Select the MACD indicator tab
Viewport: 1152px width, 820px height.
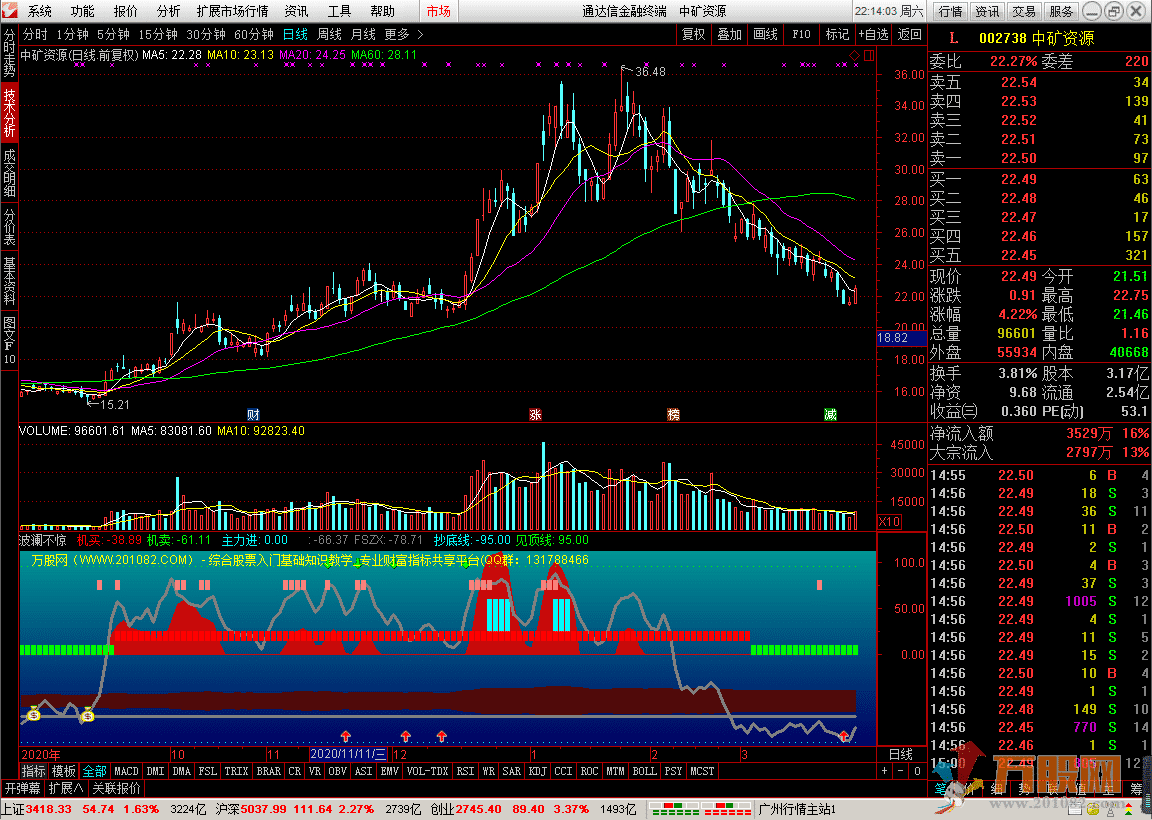coord(126,772)
